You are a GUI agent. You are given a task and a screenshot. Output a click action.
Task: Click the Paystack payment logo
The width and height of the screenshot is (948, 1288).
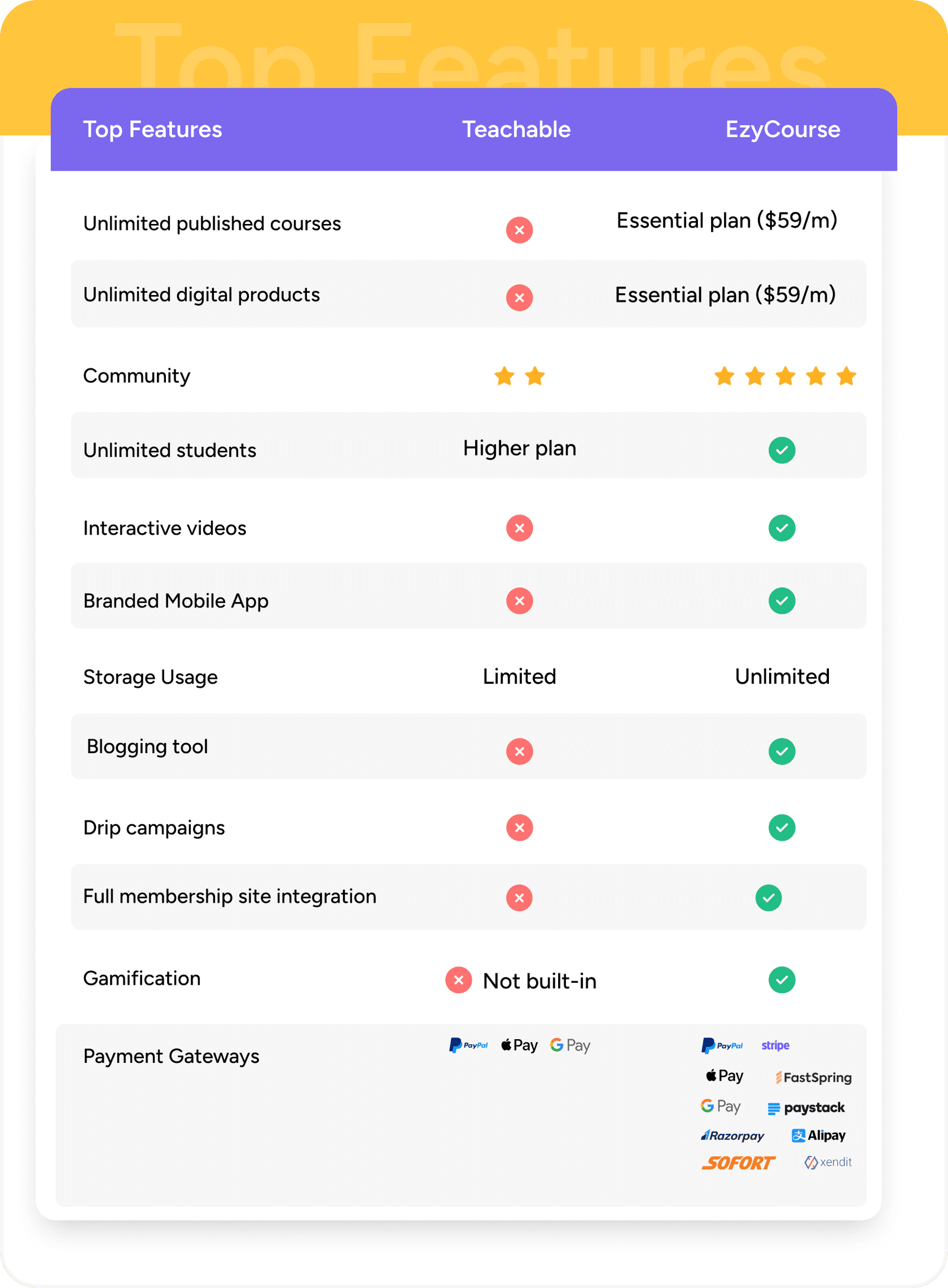point(806,1108)
